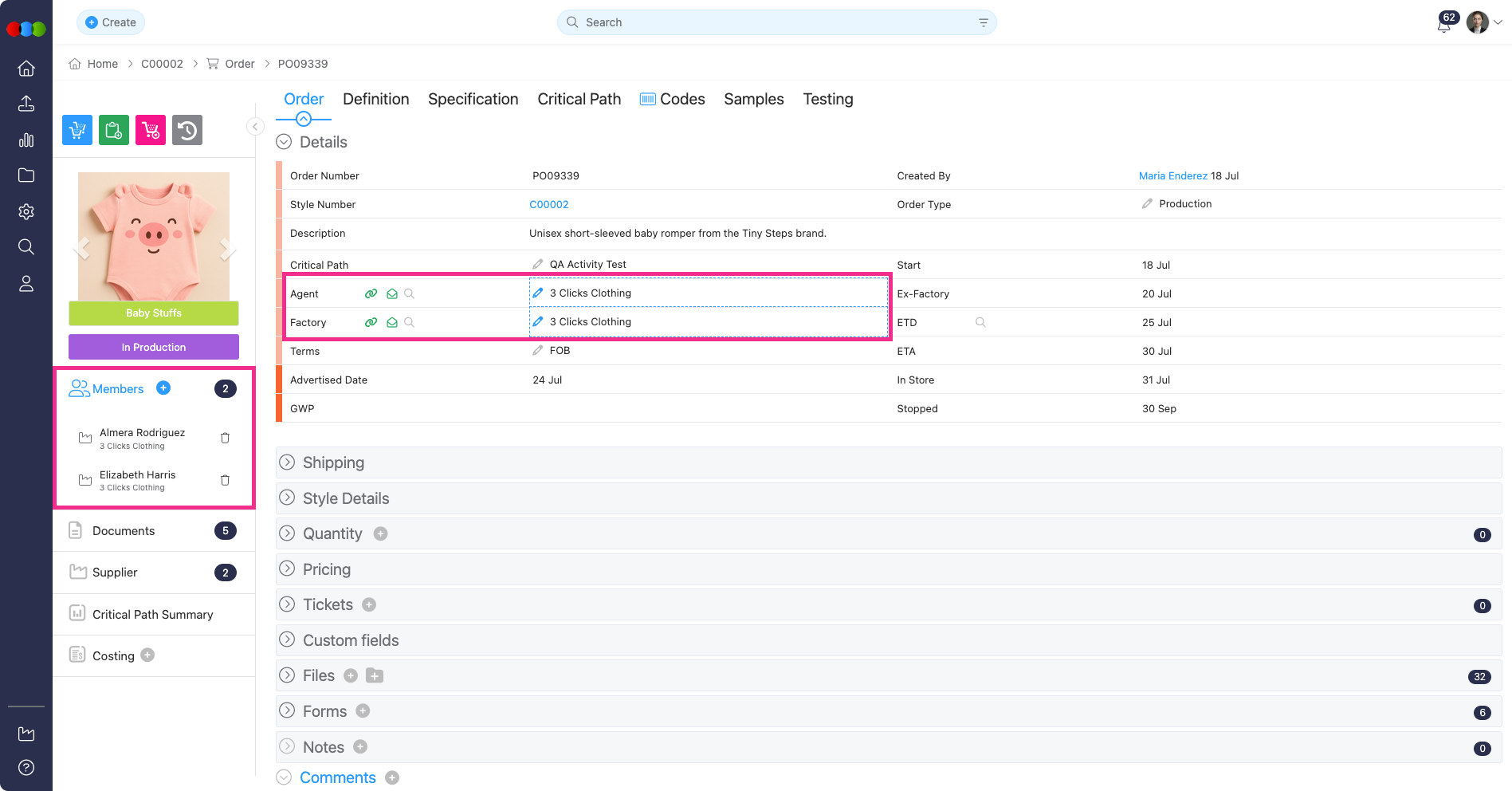Click the Agent row link icon
Image resolution: width=1512 pixels, height=791 pixels.
point(371,293)
